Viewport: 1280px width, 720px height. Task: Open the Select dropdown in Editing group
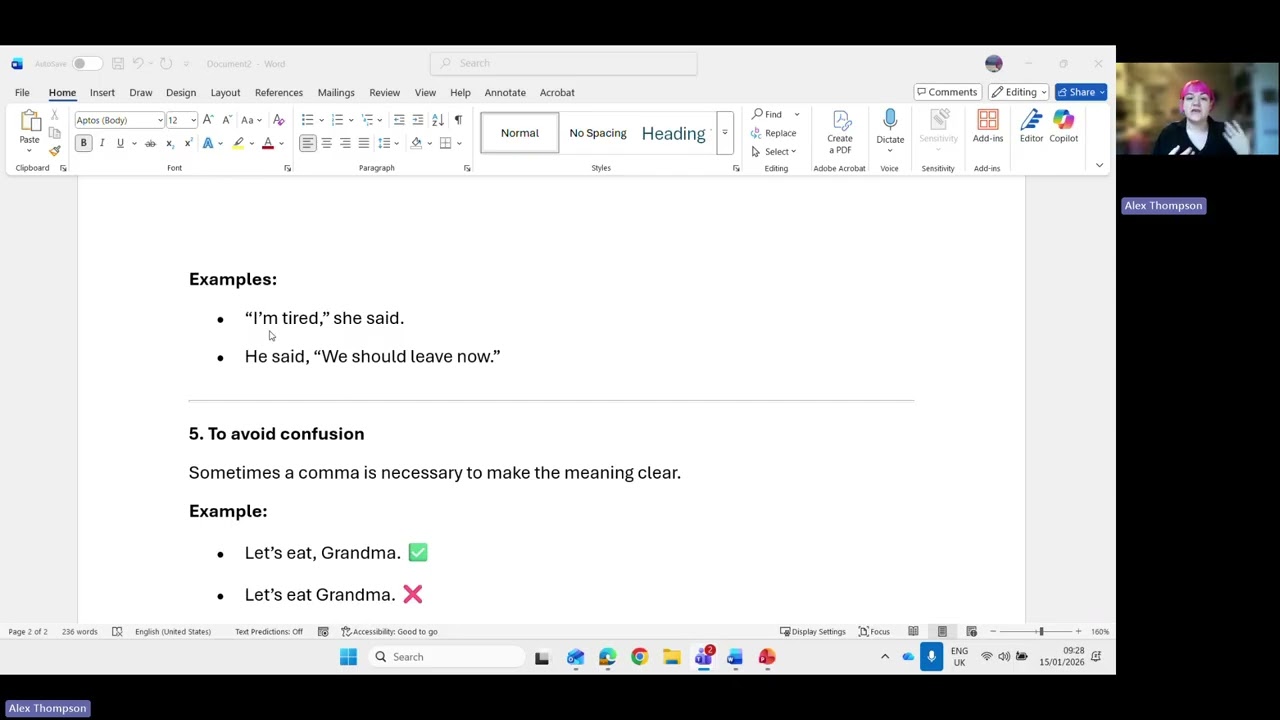point(774,151)
